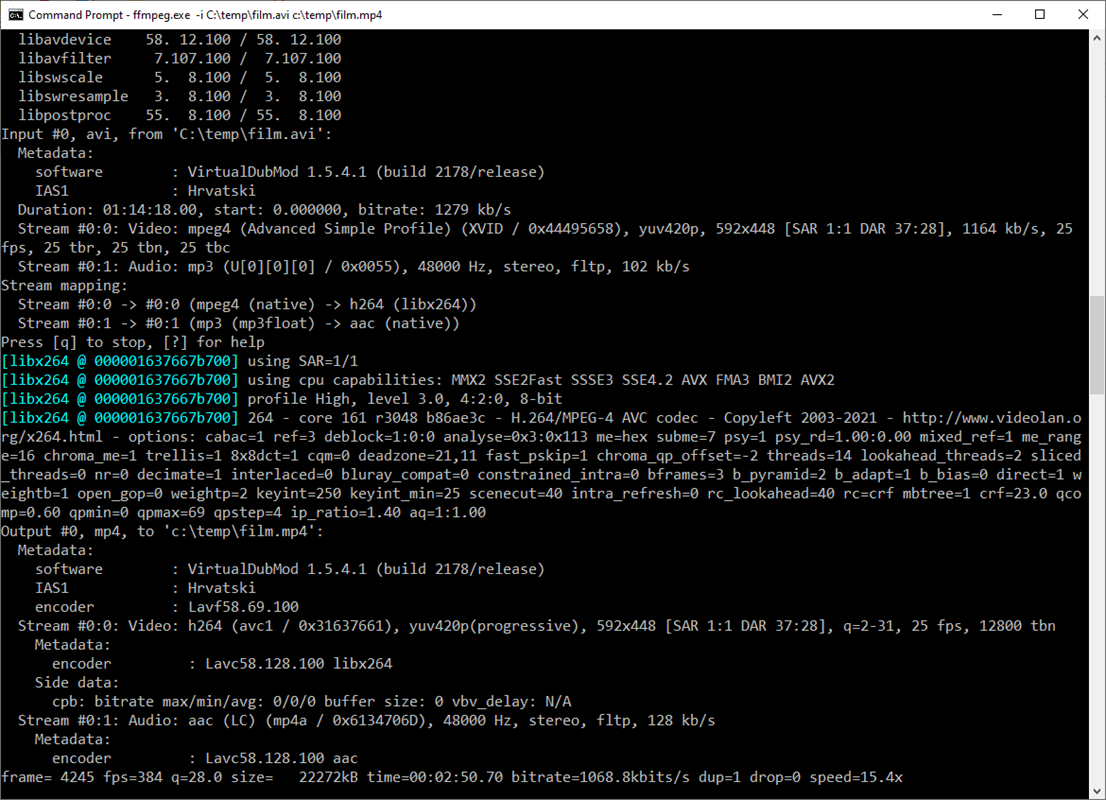Click the 'Stream #0:1: Audio: aac (LC)' line
The height and width of the screenshot is (800, 1106).
coord(367,720)
